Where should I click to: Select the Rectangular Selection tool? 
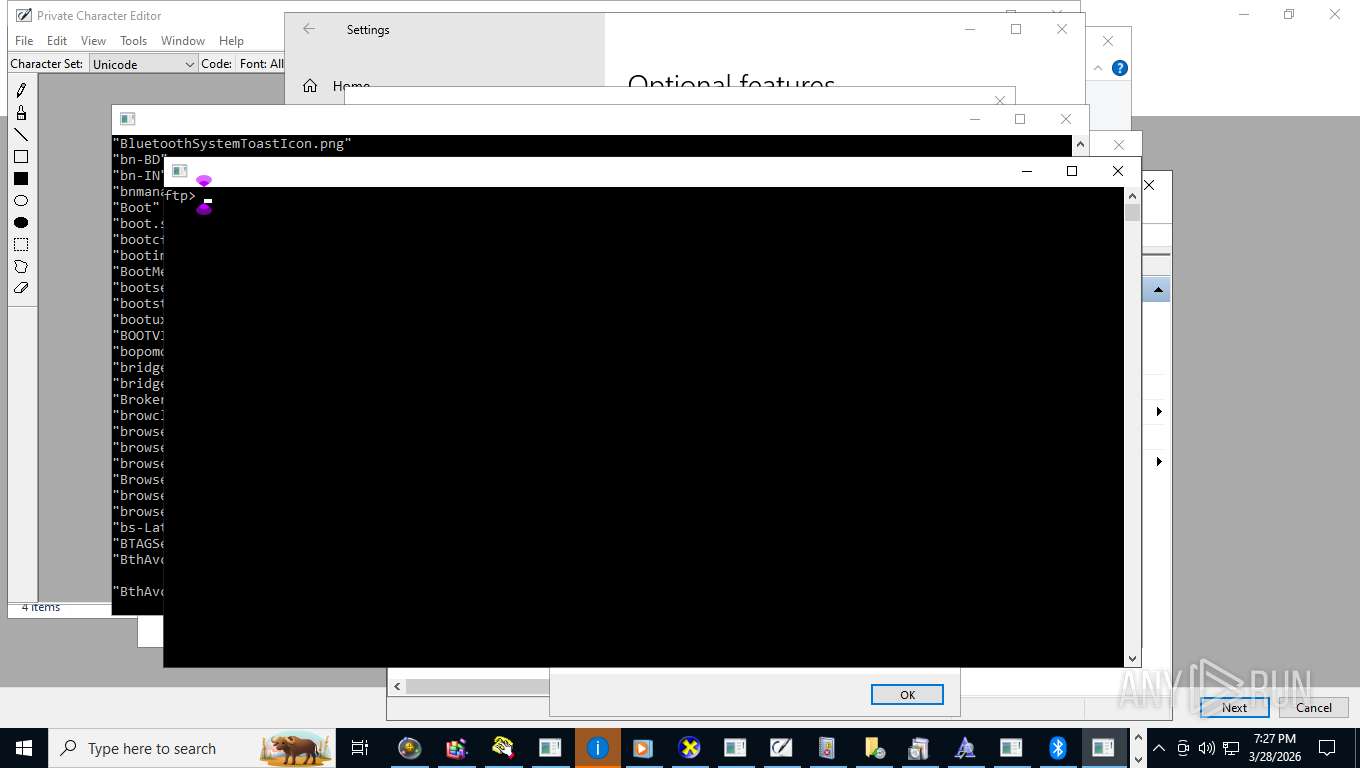(x=21, y=245)
